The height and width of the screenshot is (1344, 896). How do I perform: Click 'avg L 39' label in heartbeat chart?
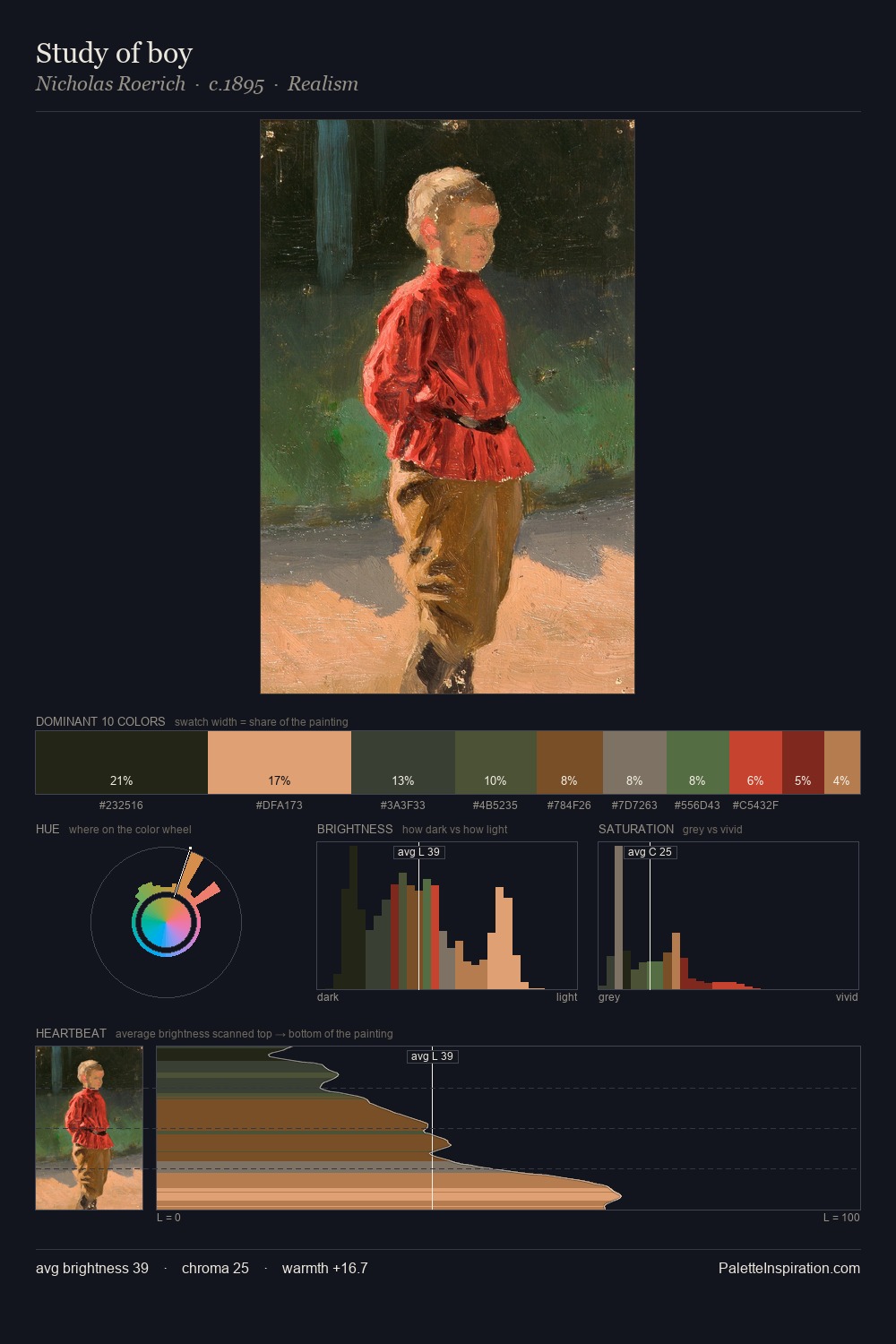coord(433,1056)
